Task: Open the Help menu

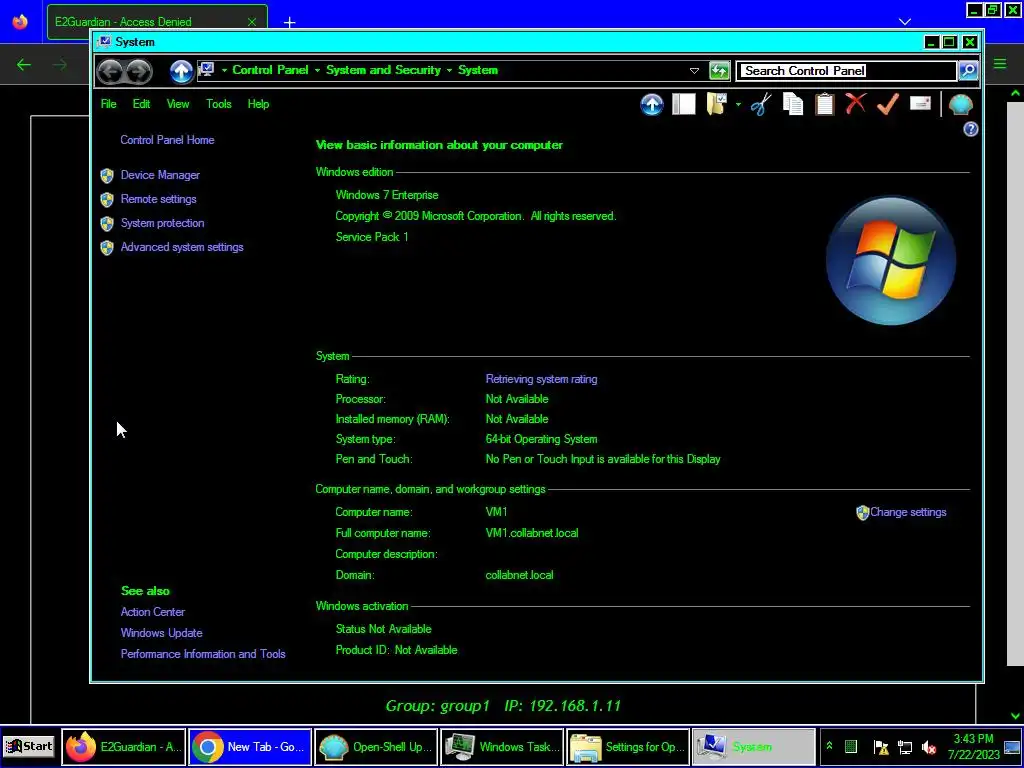Action: pyautogui.click(x=258, y=104)
